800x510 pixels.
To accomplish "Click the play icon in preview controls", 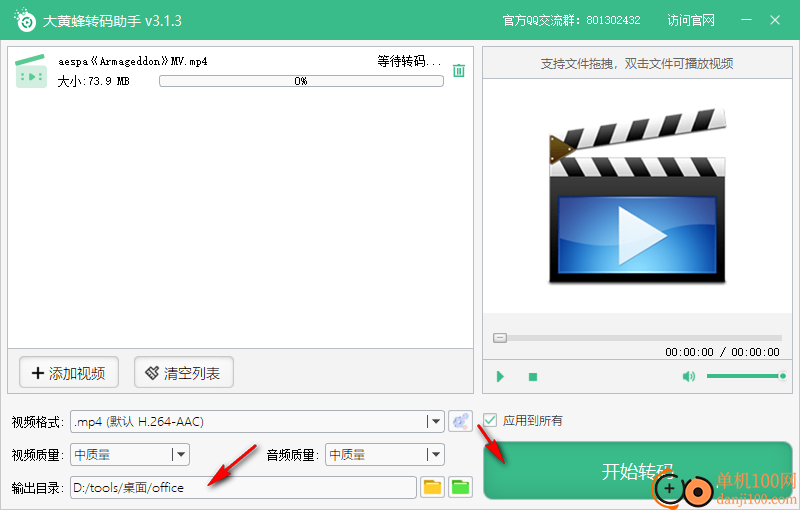I will 500,377.
